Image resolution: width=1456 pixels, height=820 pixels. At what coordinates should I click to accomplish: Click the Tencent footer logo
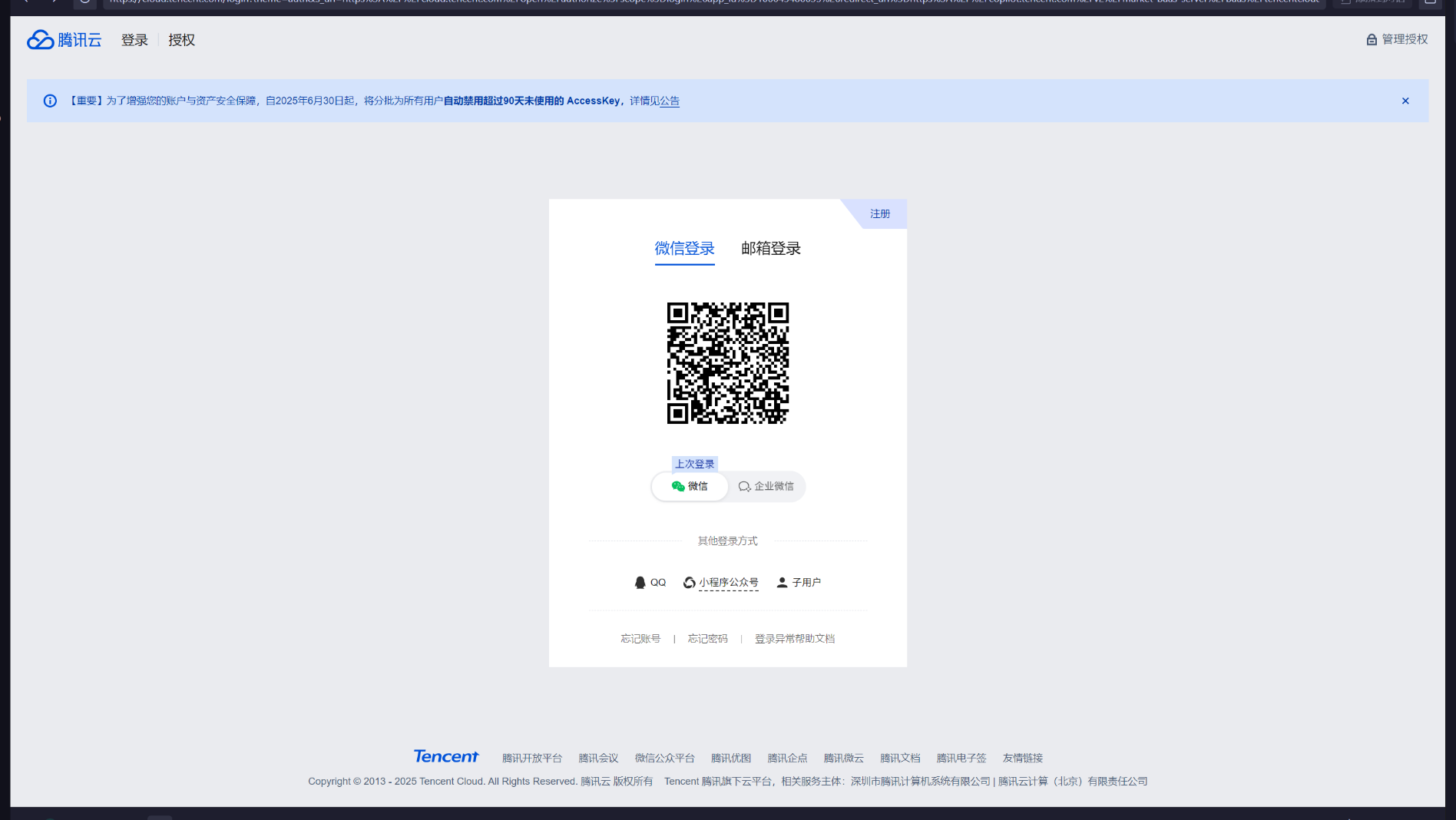coord(446,756)
